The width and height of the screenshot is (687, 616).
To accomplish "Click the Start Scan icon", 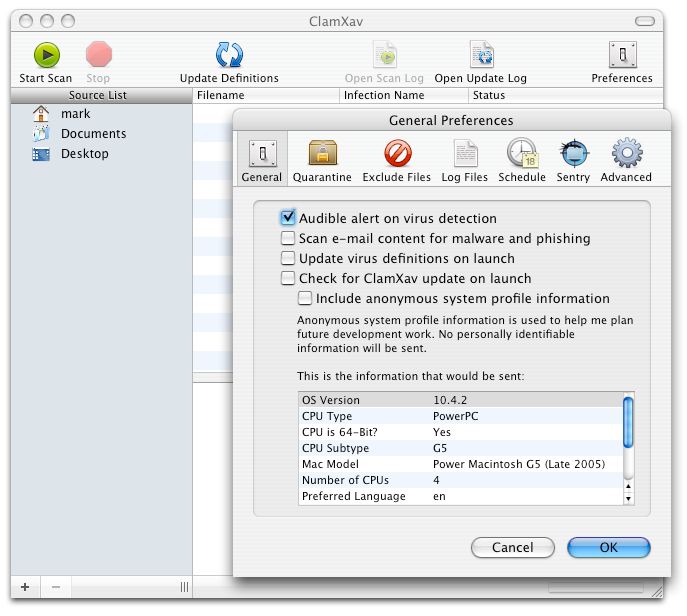I will pyautogui.click(x=46, y=55).
